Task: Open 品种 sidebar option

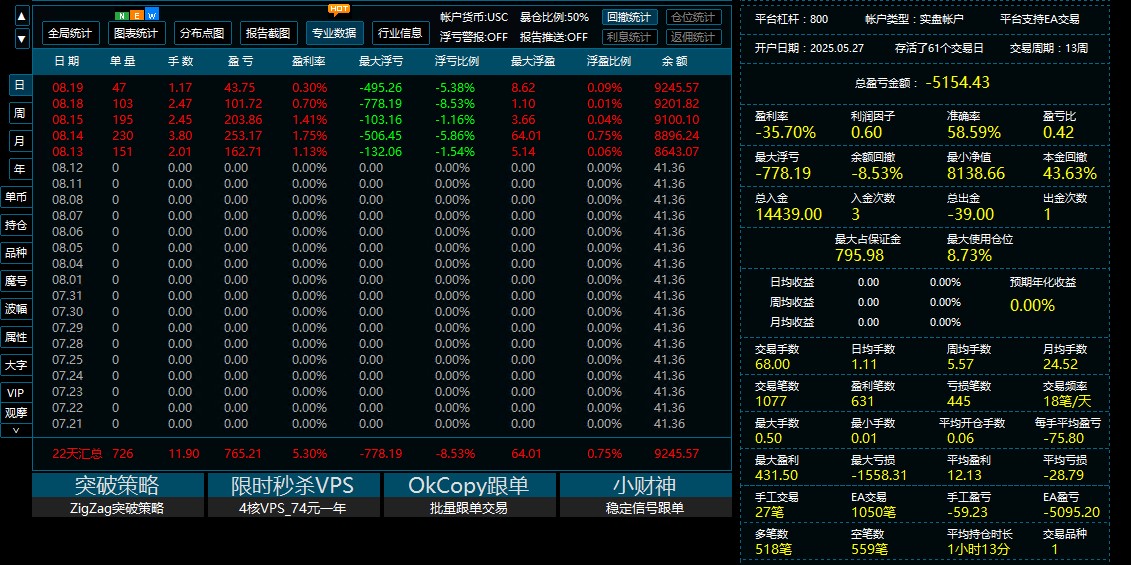Action: (16, 253)
